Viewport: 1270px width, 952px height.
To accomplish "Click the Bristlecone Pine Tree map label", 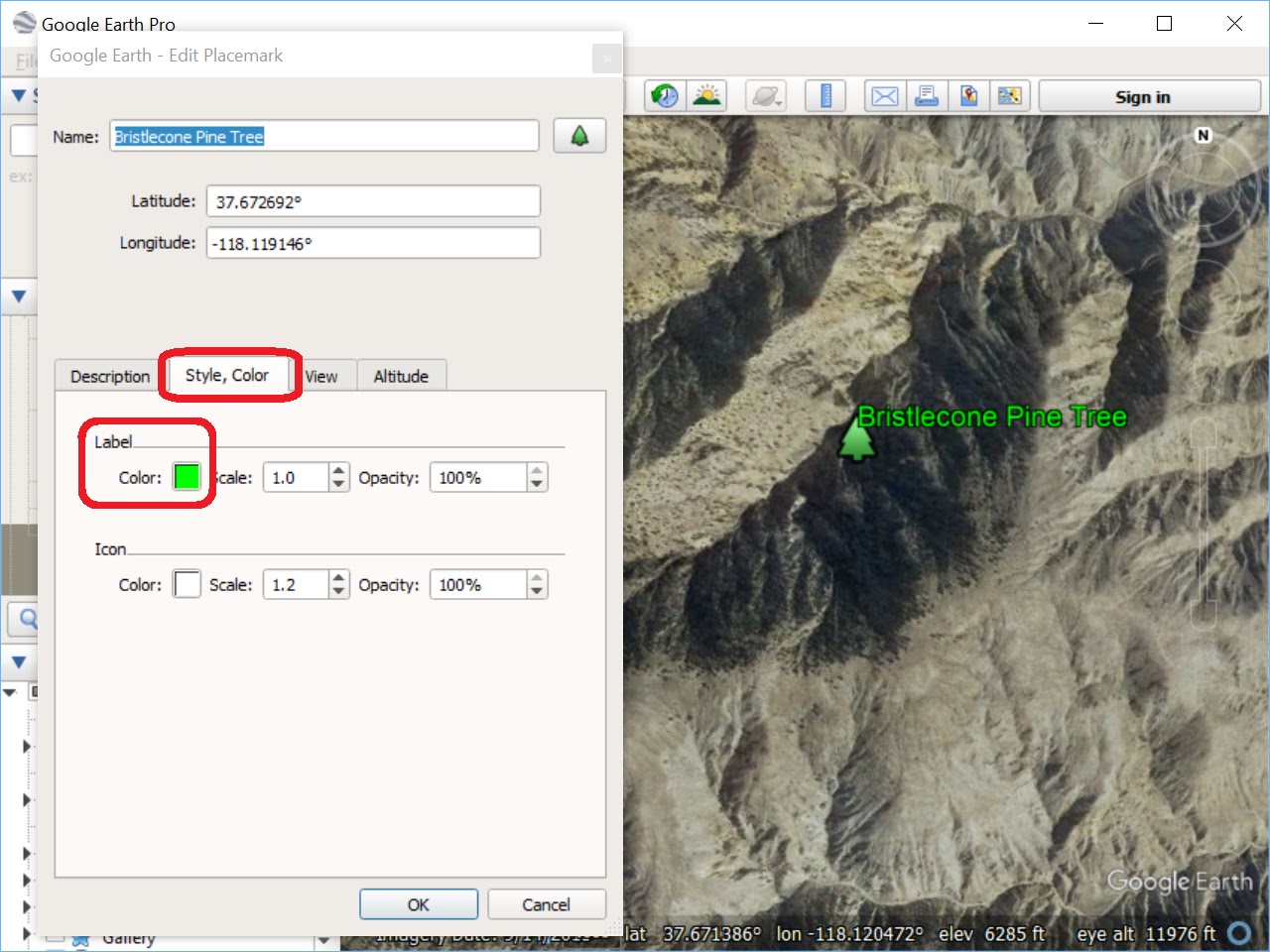I will tap(992, 416).
